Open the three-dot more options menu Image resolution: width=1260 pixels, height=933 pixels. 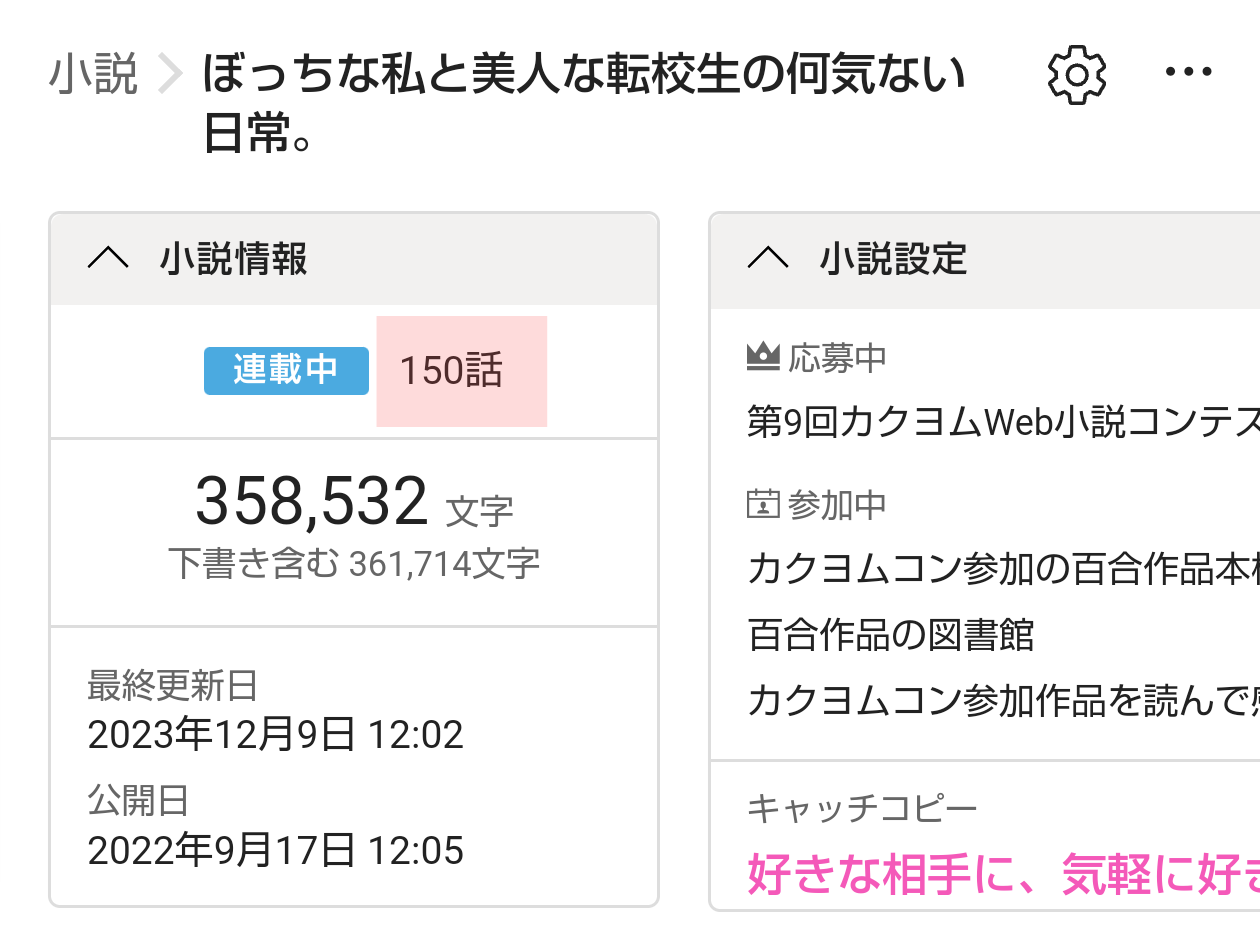(1189, 73)
